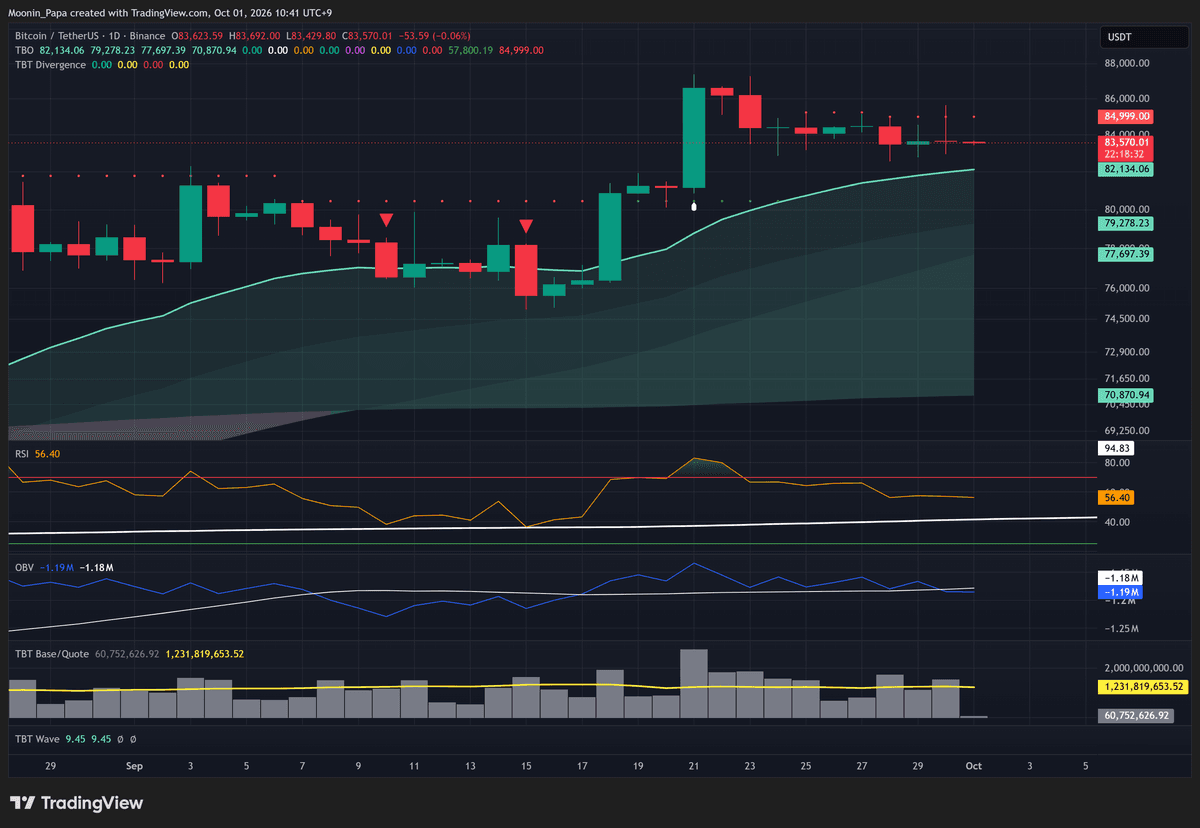This screenshot has width=1200, height=828.
Task: Click the 82,134.06 label on the price axis
Action: 1126,170
